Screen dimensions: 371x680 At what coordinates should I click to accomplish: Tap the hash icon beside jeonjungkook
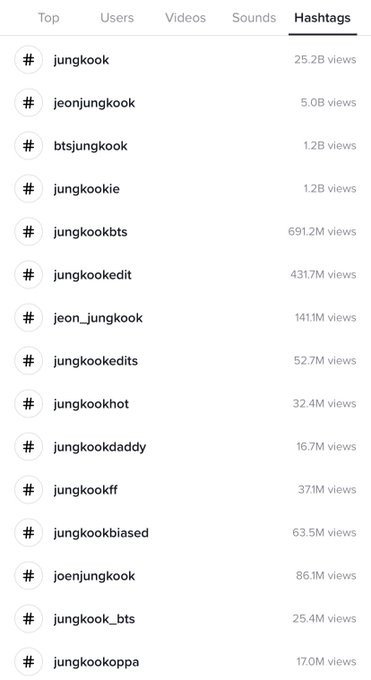29,103
